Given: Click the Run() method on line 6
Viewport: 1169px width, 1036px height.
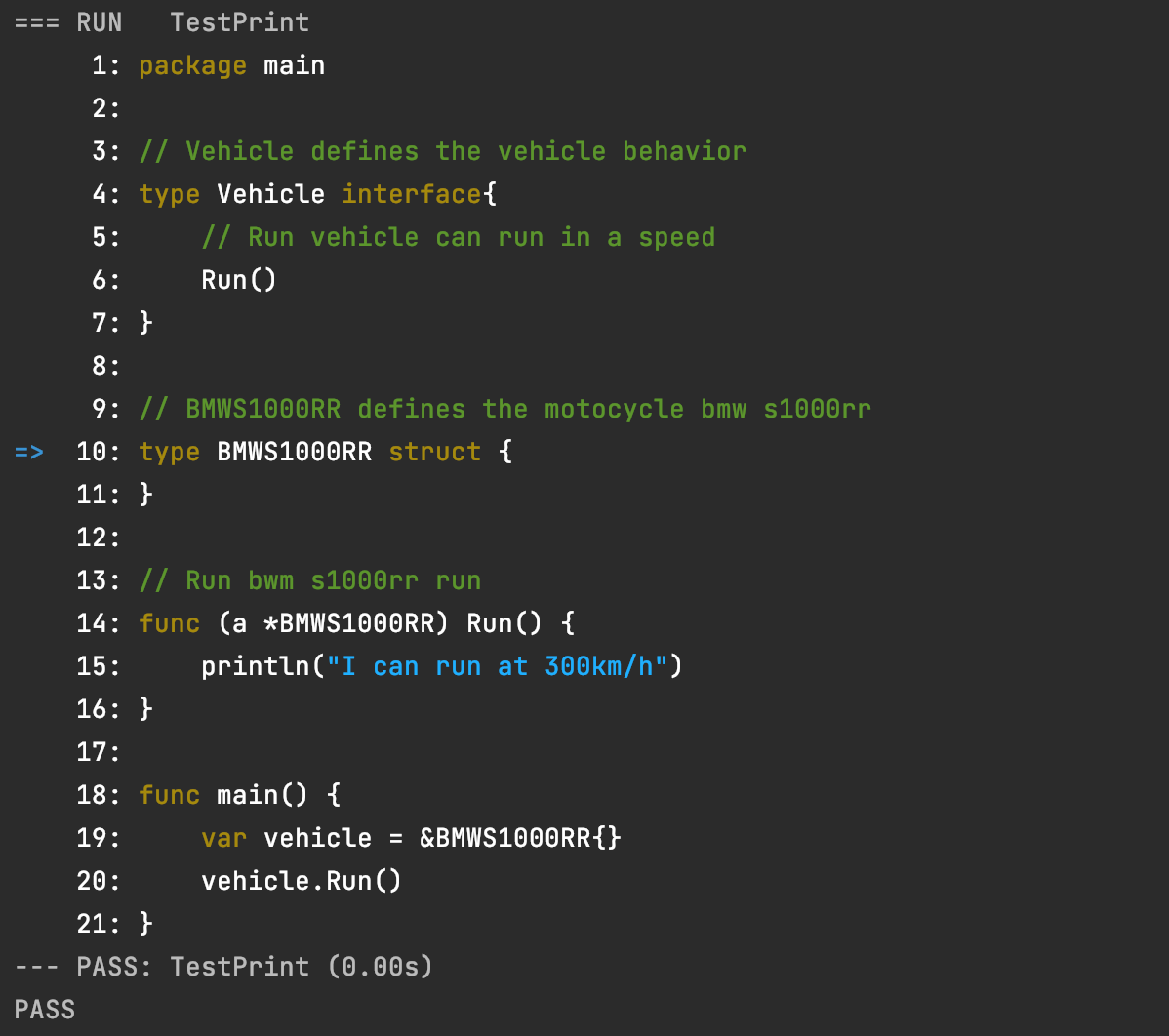Looking at the screenshot, I should [238, 280].
